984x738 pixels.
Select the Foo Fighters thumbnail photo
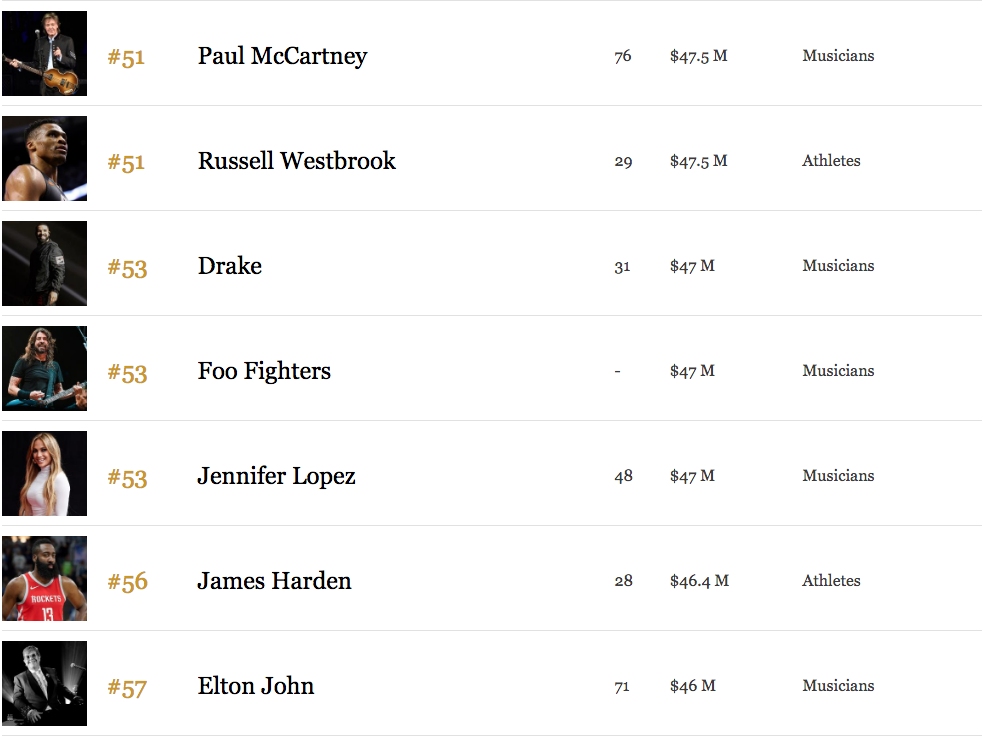click(x=45, y=368)
